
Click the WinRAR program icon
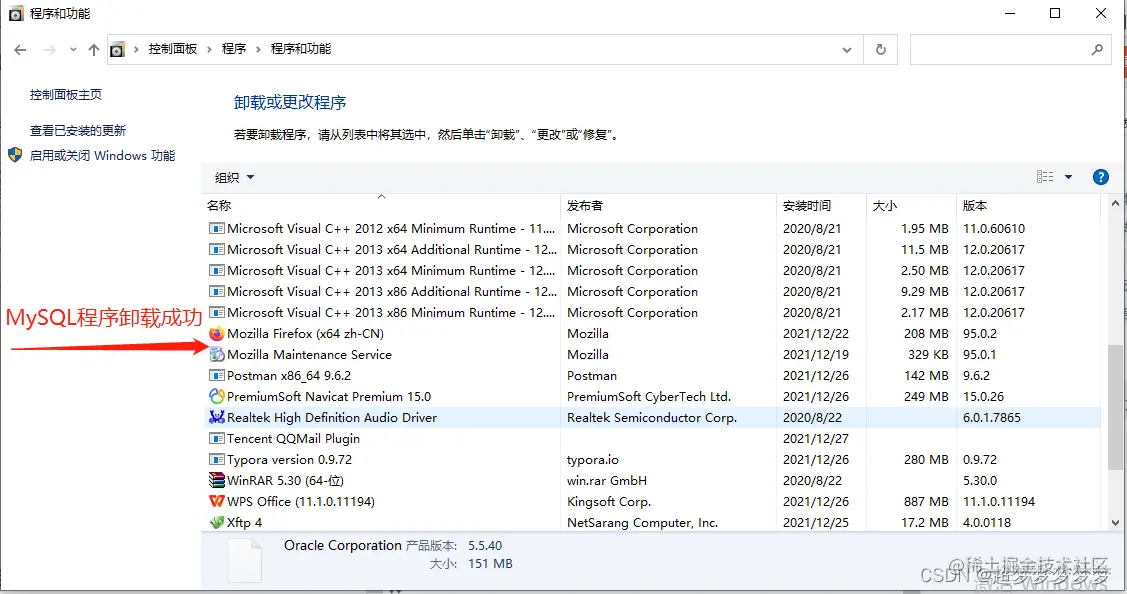(216, 480)
